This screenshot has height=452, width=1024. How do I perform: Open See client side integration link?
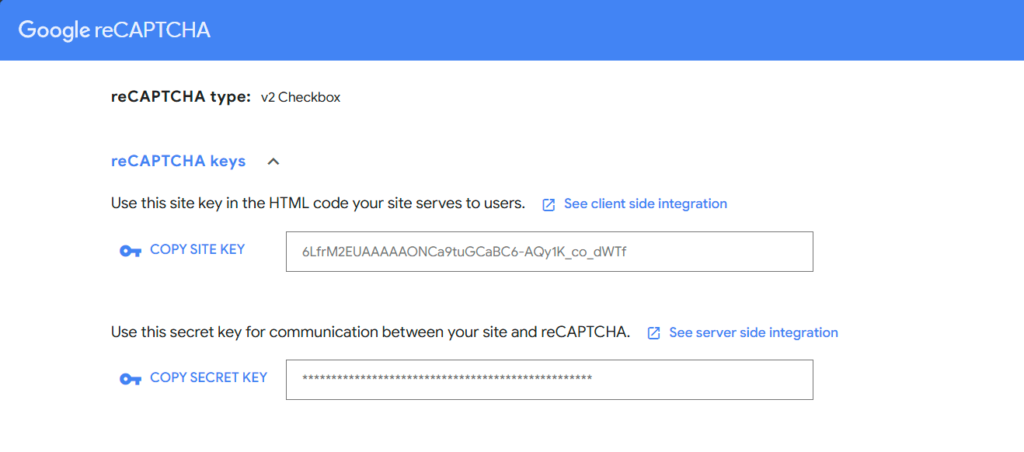click(645, 204)
